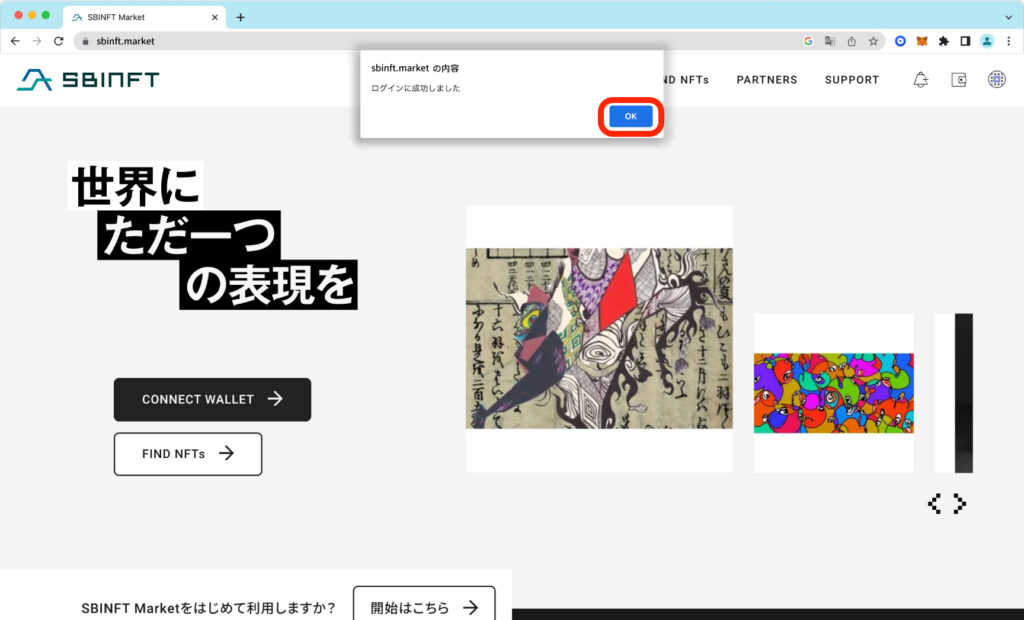The width and height of the screenshot is (1024, 620).
Task: Open the Chrome three-dot menu
Action: coord(1009,41)
